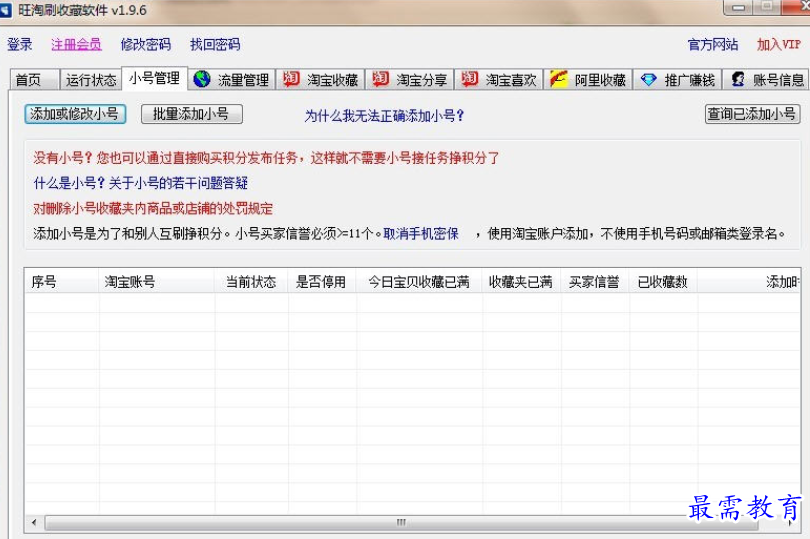Click the person icon on 账号信息 tab
This screenshot has height=539, width=810.
[x=738, y=80]
